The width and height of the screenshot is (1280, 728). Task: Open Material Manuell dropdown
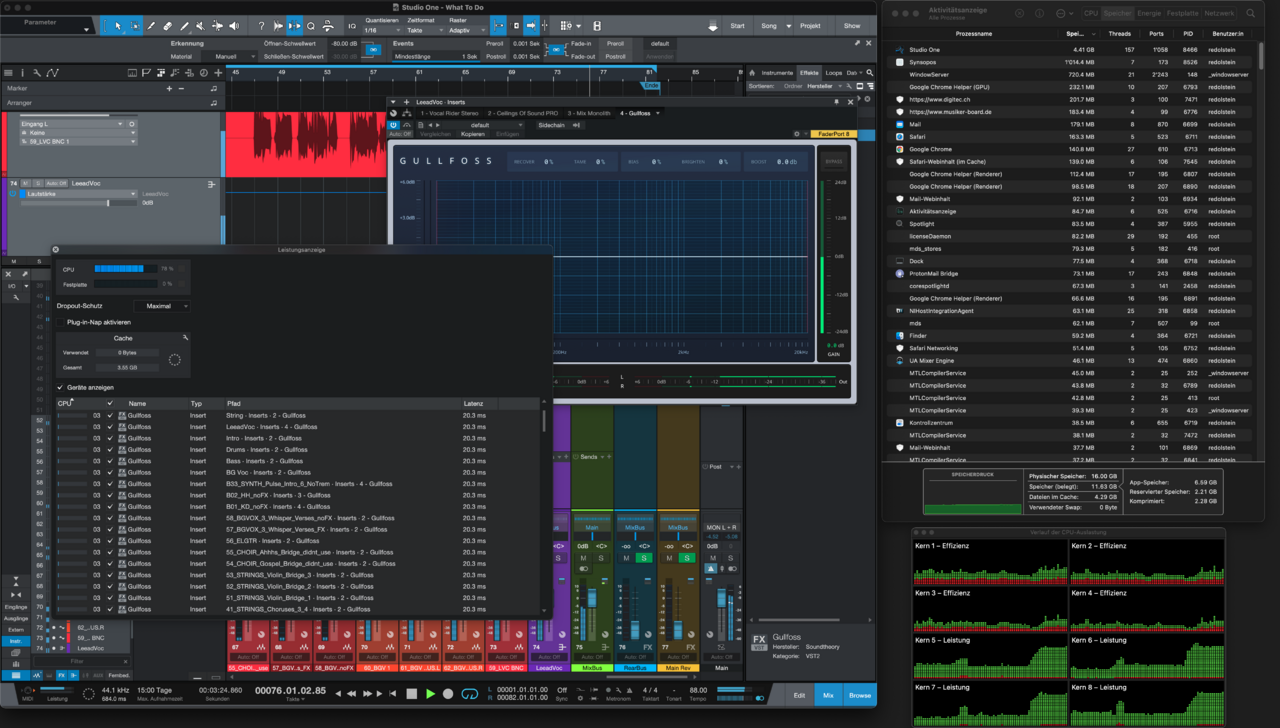tap(228, 57)
